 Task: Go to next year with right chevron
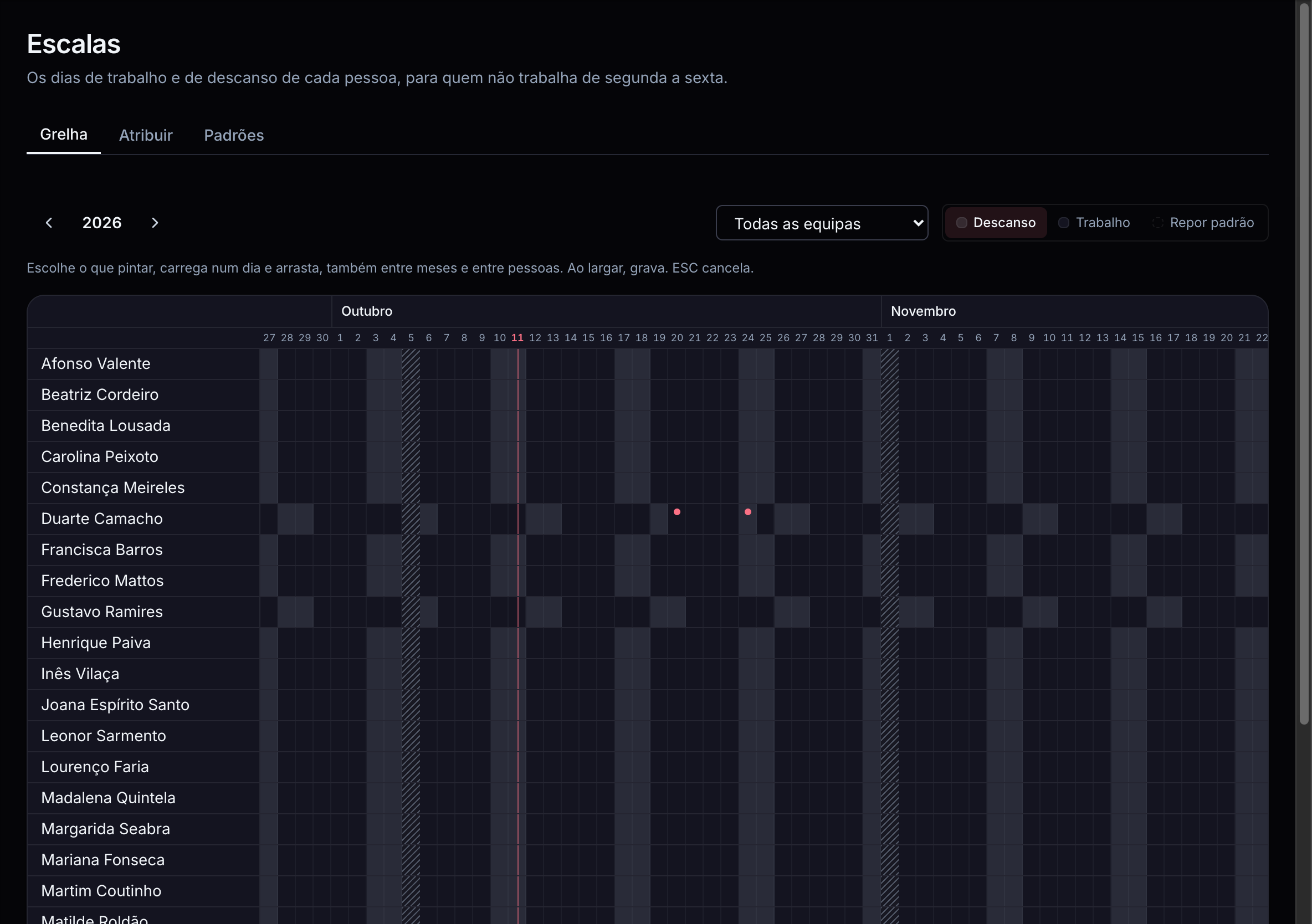tap(155, 223)
